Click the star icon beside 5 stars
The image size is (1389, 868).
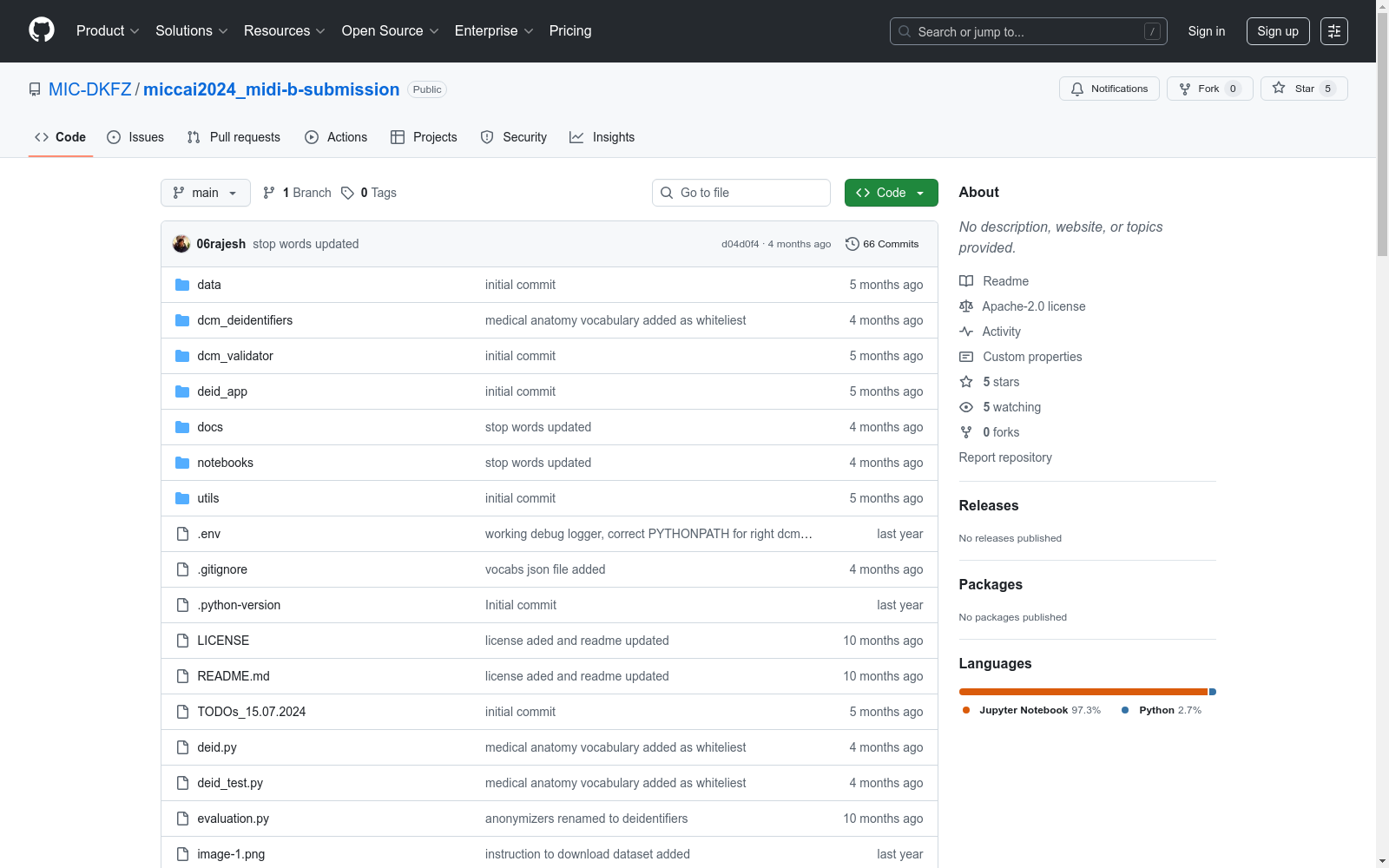tap(966, 382)
